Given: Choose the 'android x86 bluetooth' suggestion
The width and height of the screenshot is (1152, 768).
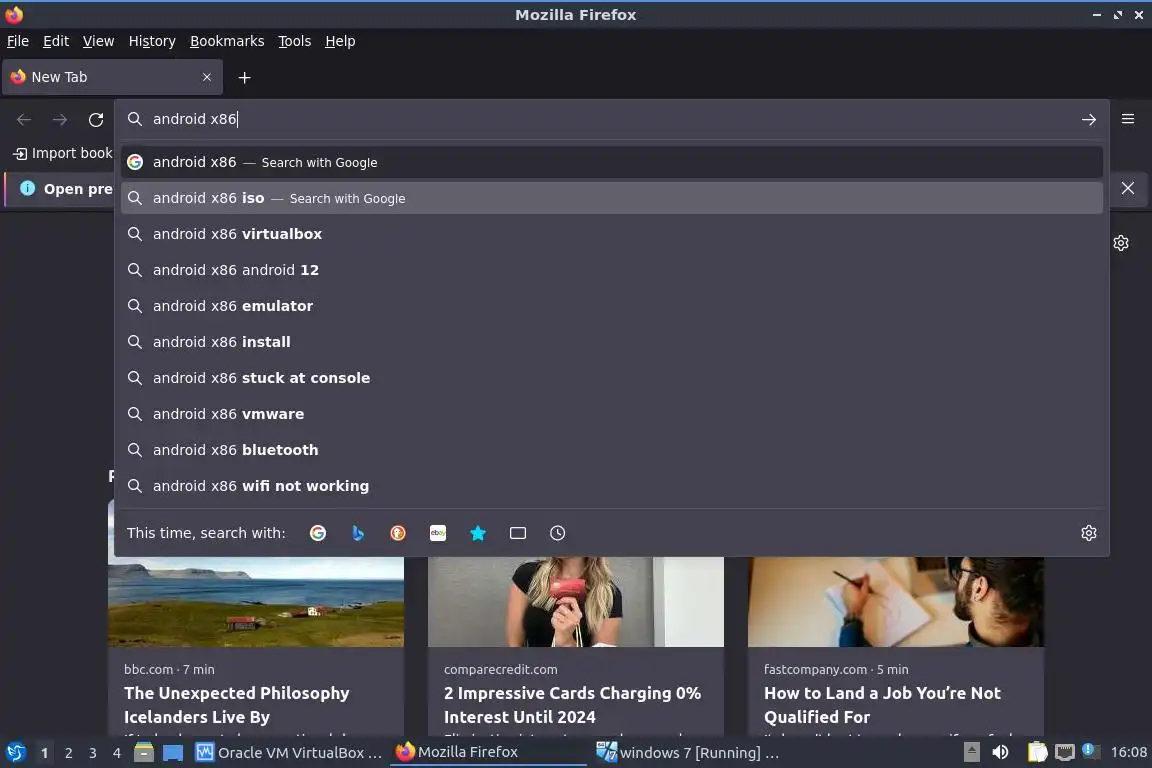Looking at the screenshot, I should point(612,451).
